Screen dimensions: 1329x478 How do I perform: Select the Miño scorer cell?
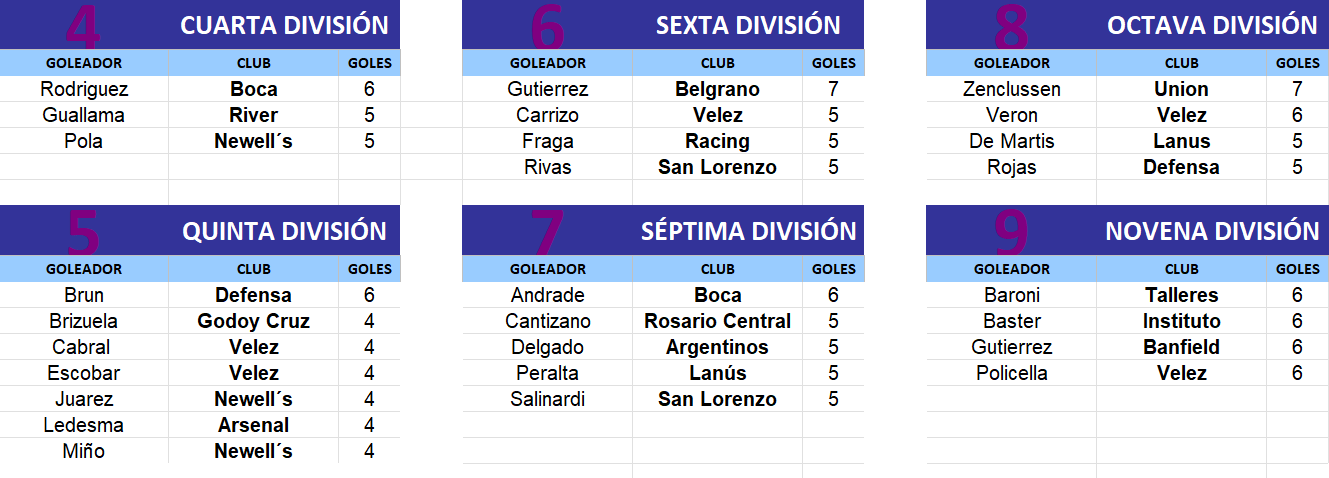[x=84, y=451]
